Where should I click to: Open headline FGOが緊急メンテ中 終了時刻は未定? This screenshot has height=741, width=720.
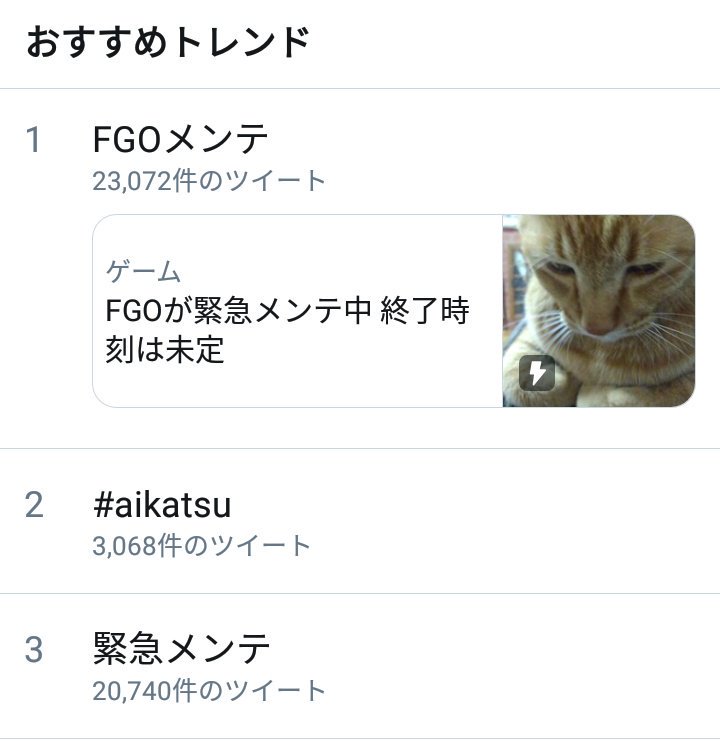click(287, 312)
